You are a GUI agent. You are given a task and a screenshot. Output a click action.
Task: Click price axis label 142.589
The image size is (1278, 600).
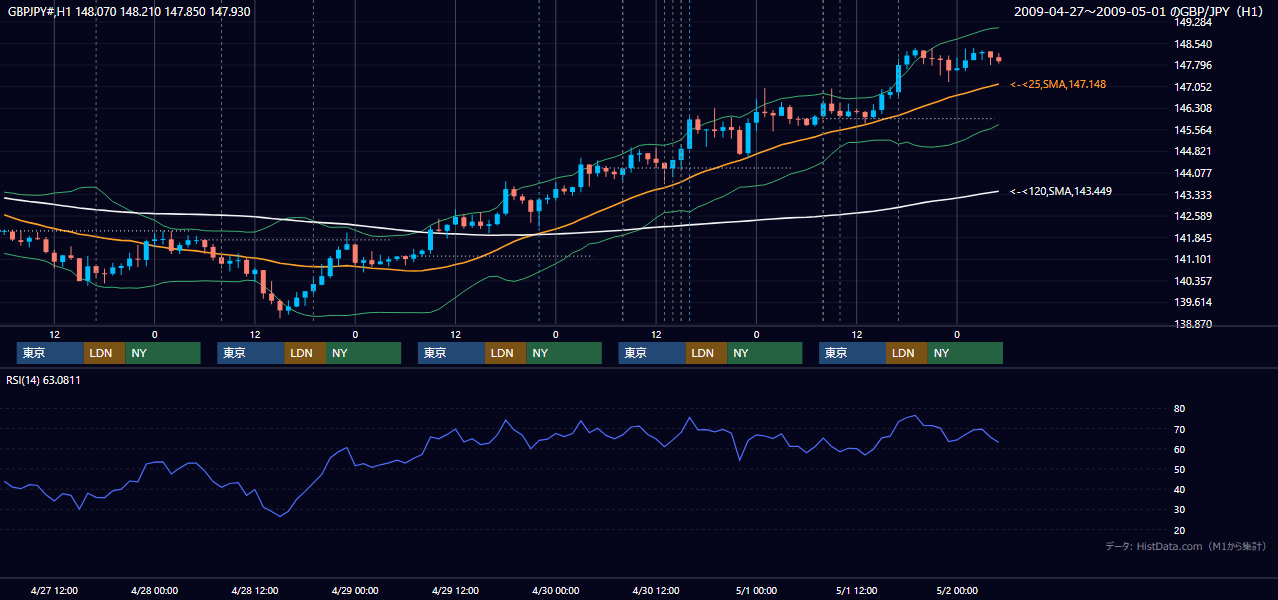[x=1193, y=216]
